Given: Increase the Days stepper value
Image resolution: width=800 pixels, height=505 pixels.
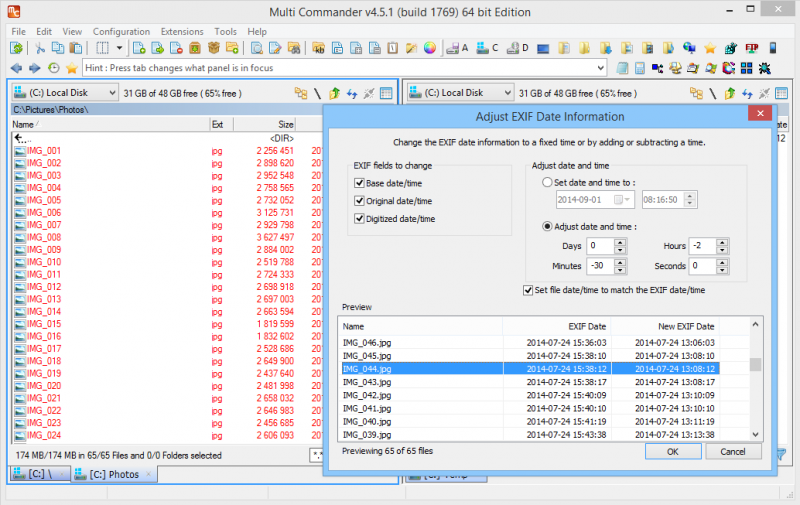Looking at the screenshot, I should click(x=620, y=243).
